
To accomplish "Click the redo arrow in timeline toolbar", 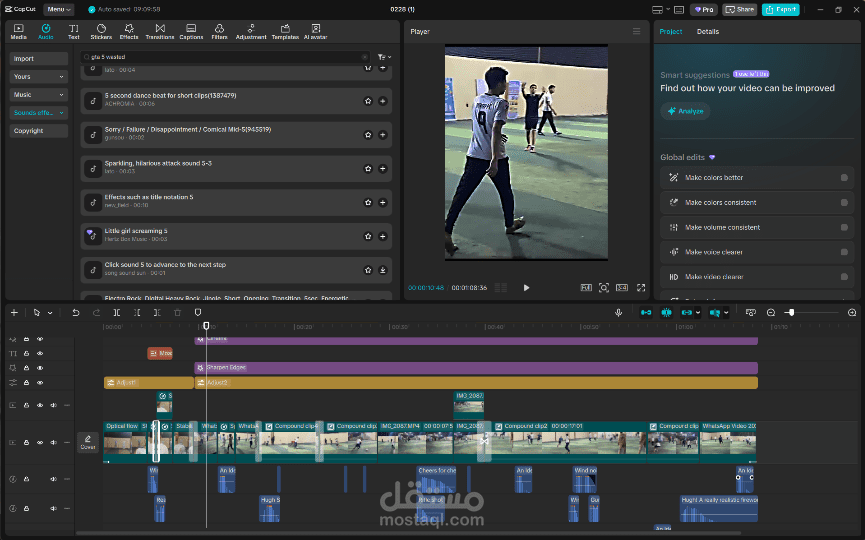I will pyautogui.click(x=96, y=313).
